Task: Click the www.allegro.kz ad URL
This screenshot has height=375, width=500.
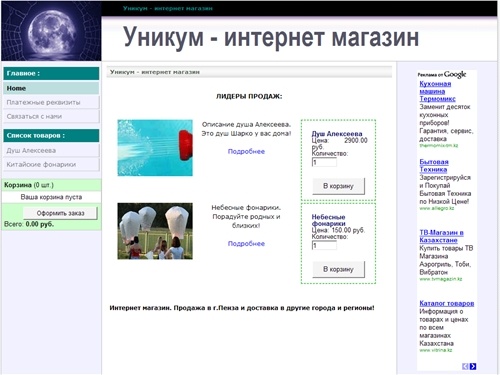Action: click(x=437, y=208)
